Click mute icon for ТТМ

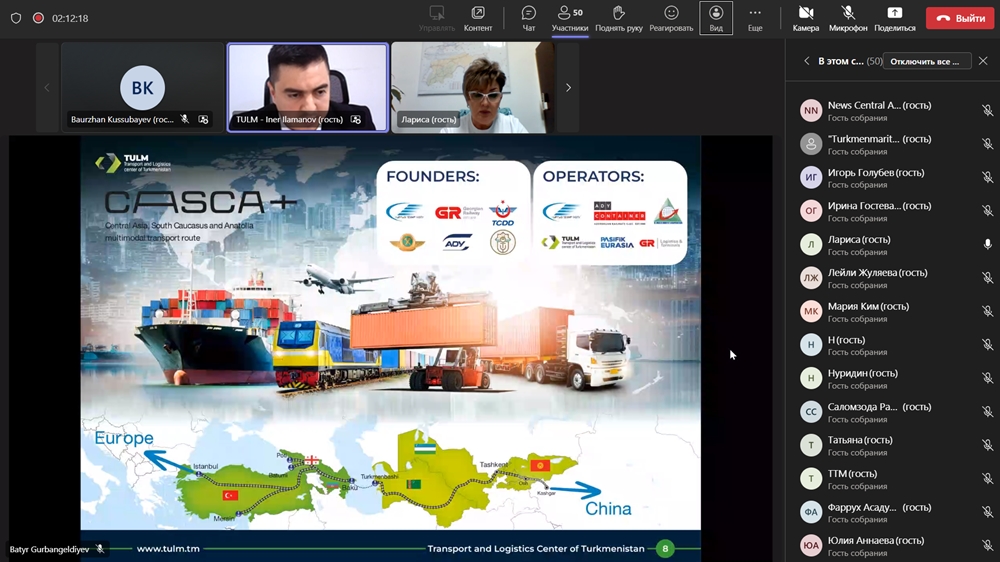tap(987, 479)
